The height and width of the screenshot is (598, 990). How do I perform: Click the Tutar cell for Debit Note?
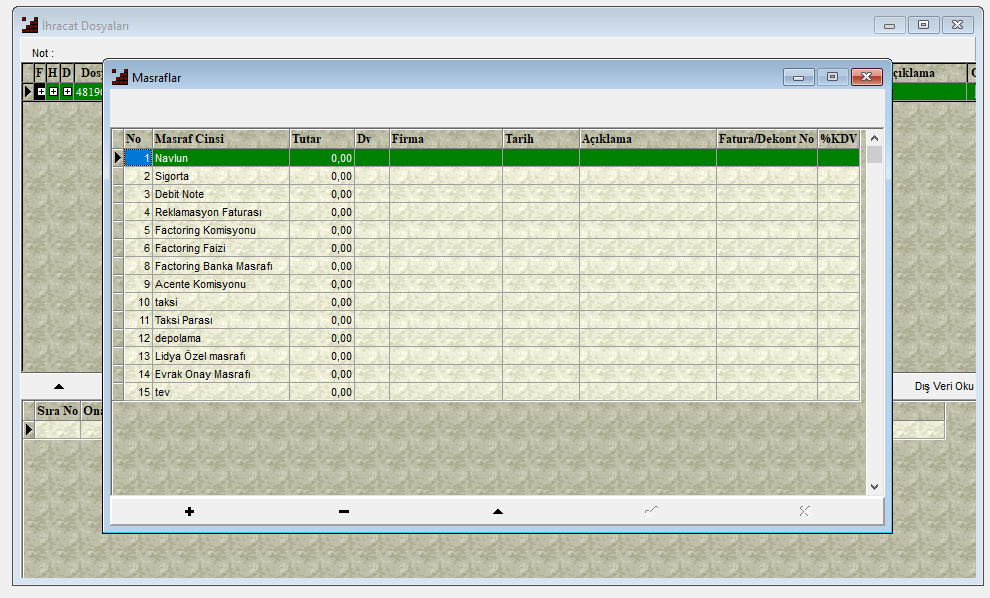click(x=321, y=194)
